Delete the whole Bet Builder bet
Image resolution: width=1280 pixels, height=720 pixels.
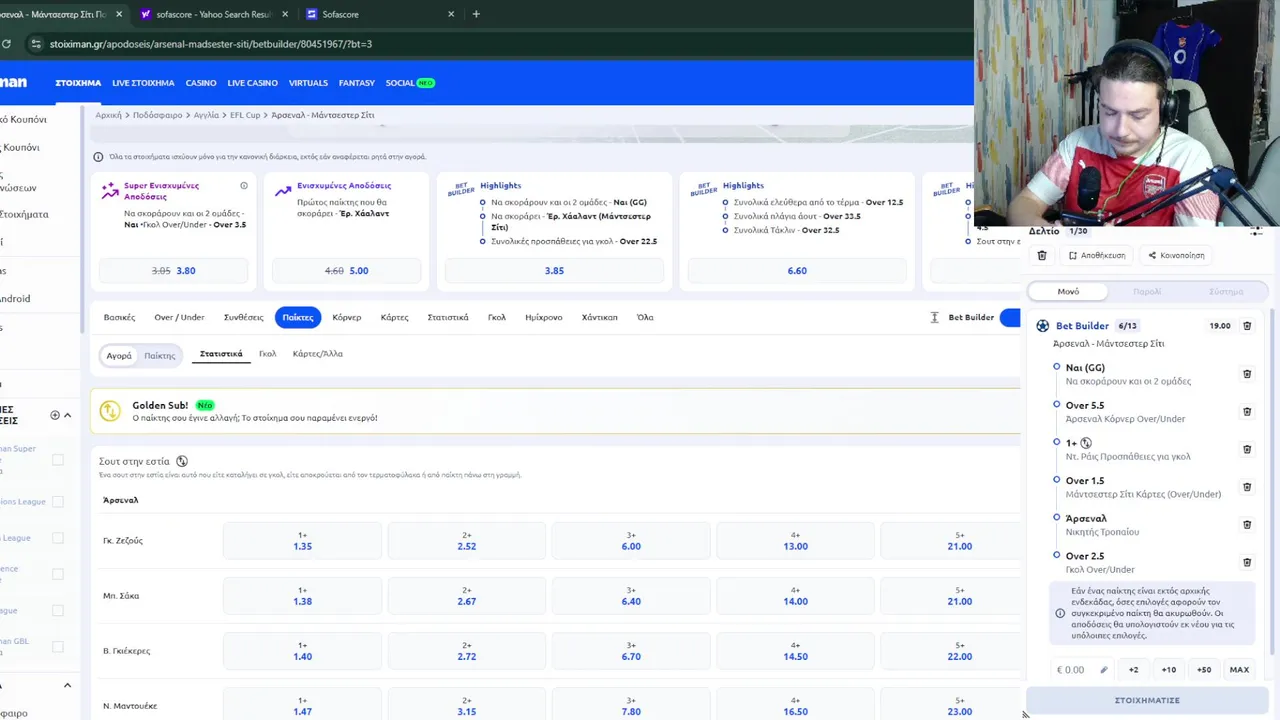click(x=1247, y=326)
